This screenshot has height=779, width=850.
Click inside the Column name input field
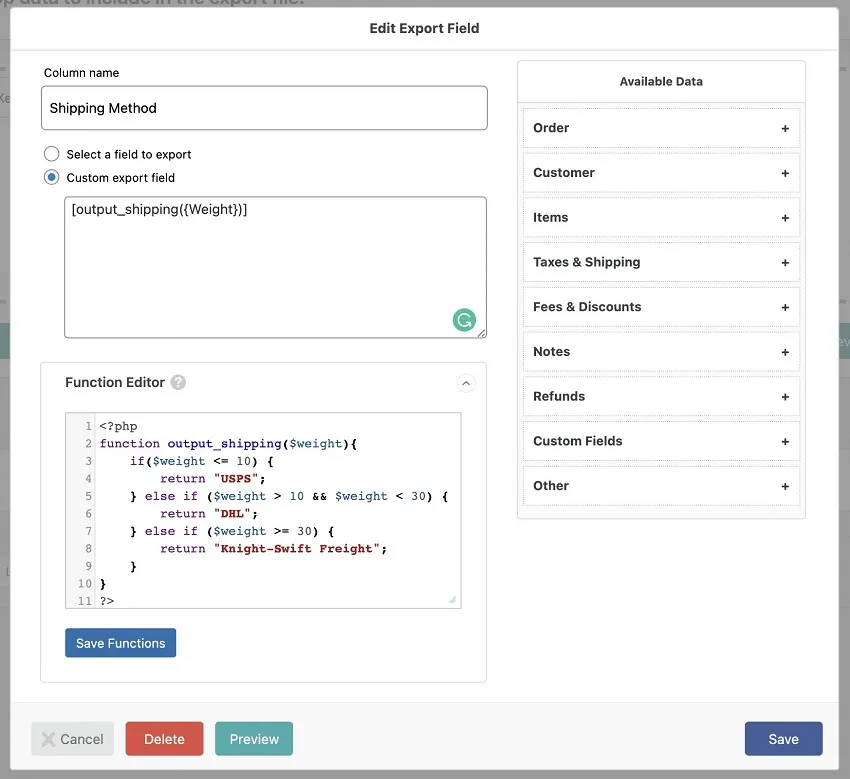[264, 108]
